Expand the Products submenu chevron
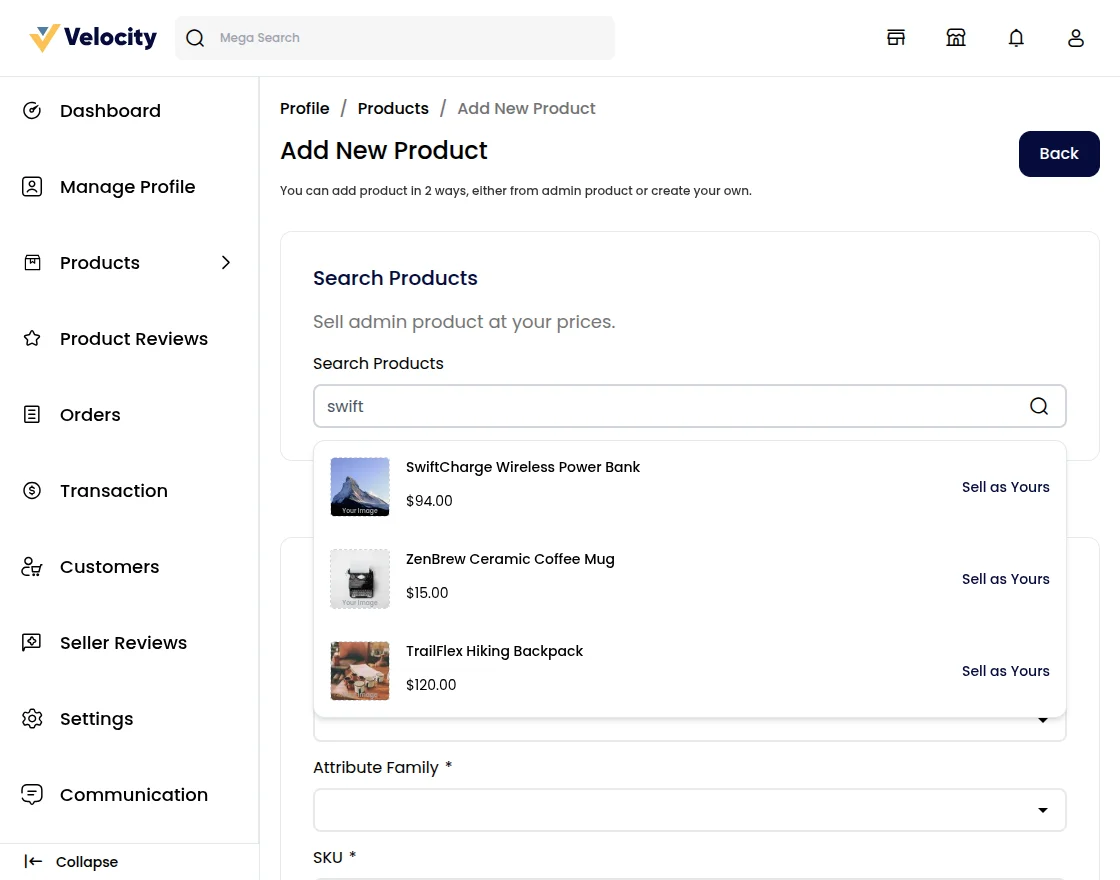Screen dimensions: 1120x880 tap(226, 263)
